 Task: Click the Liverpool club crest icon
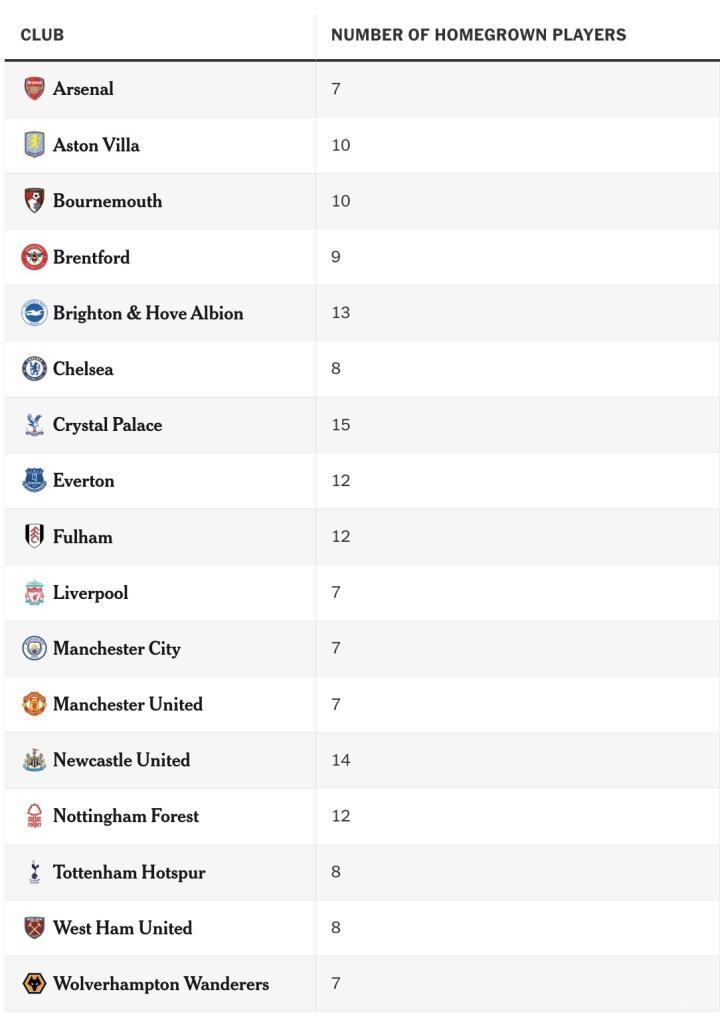[x=34, y=593]
